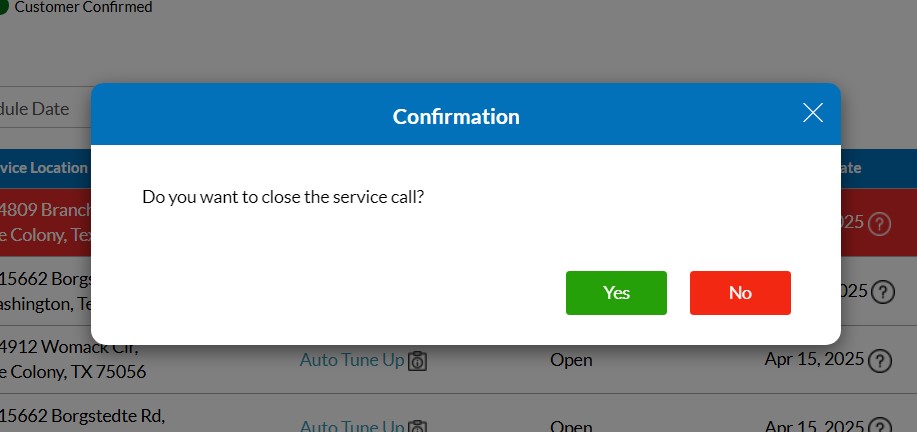Click timer icon in the 4912 Womack Cir row
The width and height of the screenshot is (917, 432).
click(x=418, y=361)
